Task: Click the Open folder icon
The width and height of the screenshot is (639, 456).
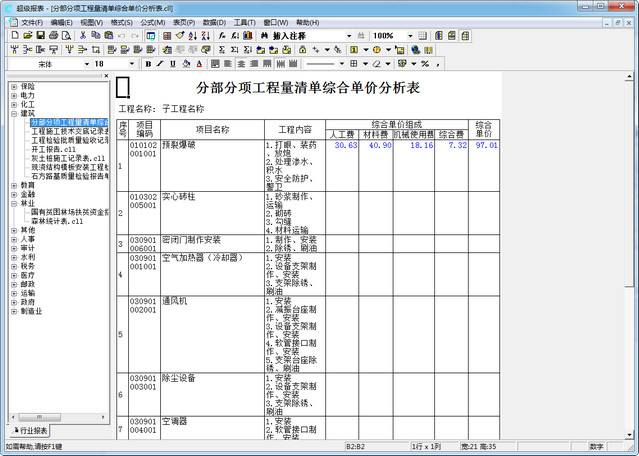Action: 27,35
